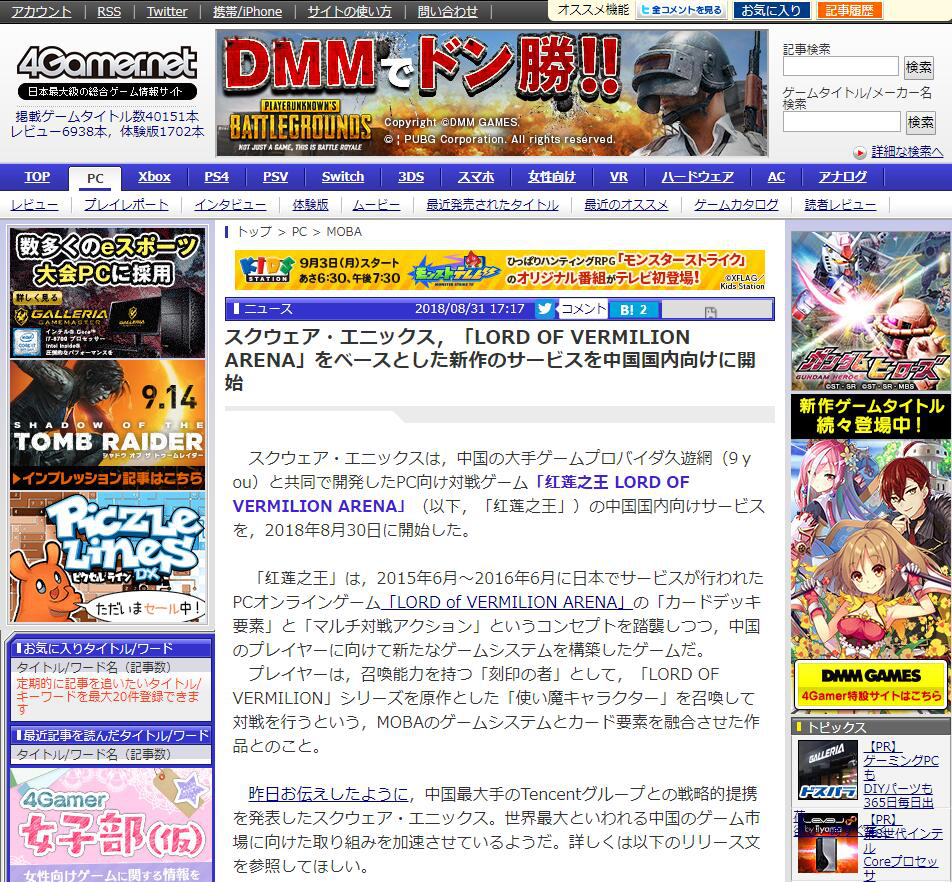This screenshot has height=882, width=952.
Task: Open the お気に入り favorites button
Action: point(772,10)
